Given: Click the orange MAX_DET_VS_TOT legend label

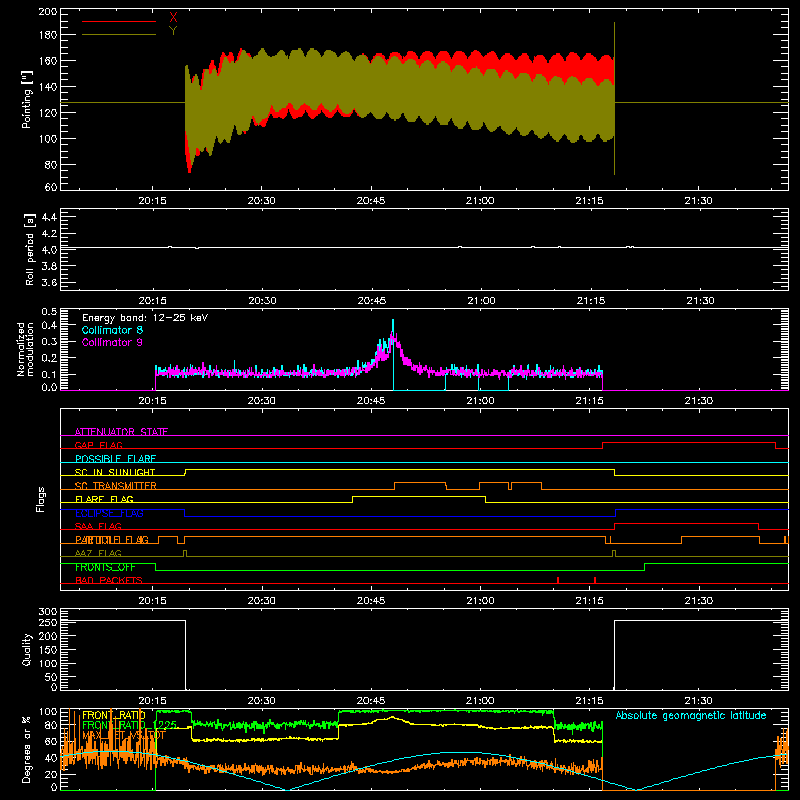Looking at the screenshot, I should pyautogui.click(x=123, y=735).
